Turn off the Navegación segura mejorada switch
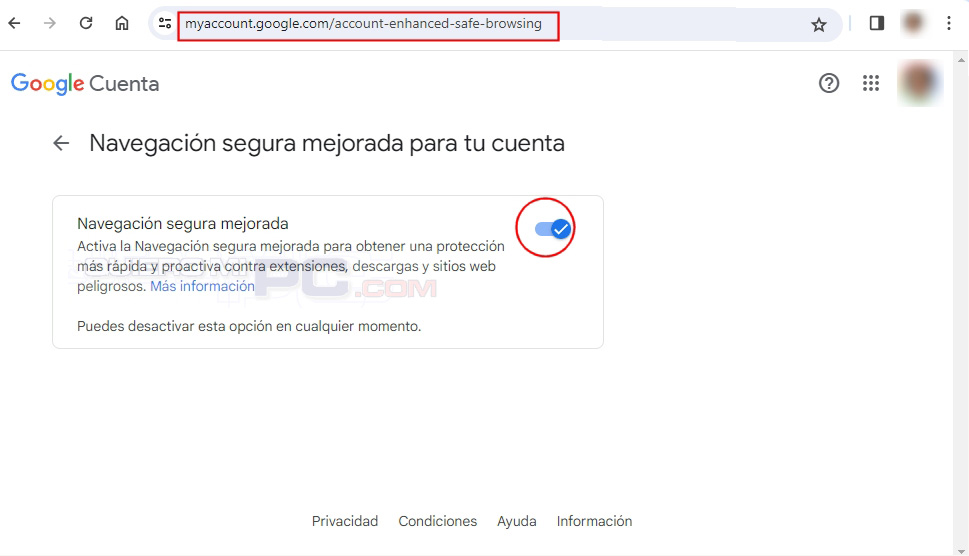This screenshot has height=556, width=969. (x=552, y=229)
